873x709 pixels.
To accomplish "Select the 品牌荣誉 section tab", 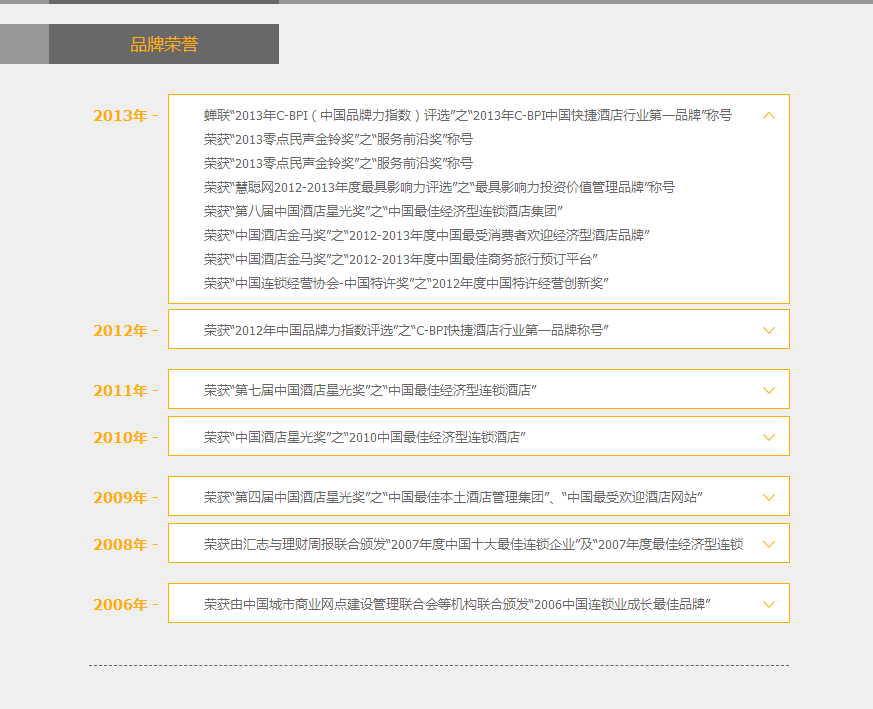I will pyautogui.click(x=164, y=44).
